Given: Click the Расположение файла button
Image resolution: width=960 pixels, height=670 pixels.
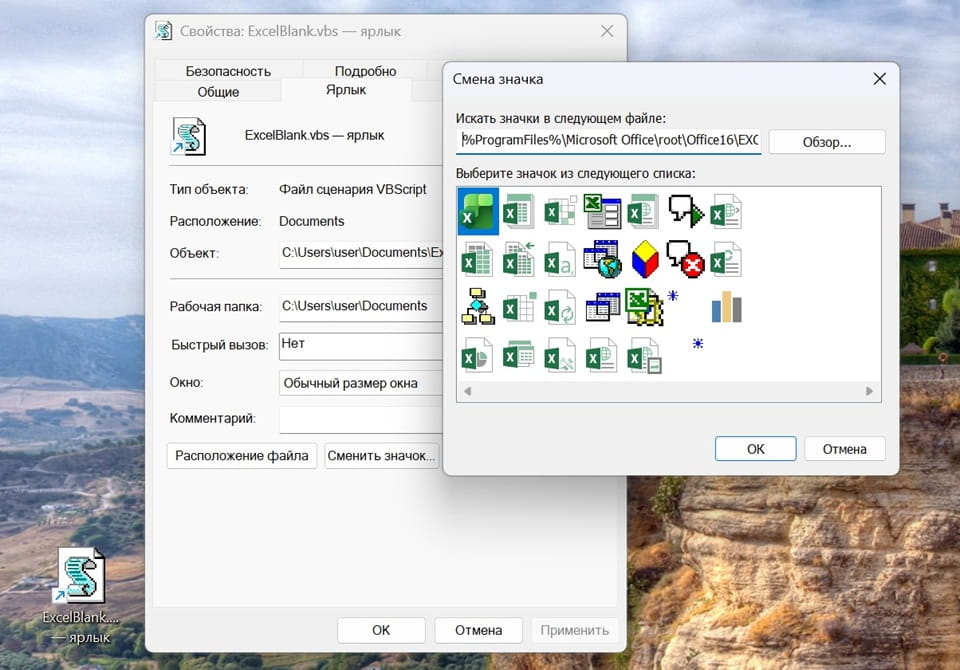Looking at the screenshot, I should [x=242, y=456].
